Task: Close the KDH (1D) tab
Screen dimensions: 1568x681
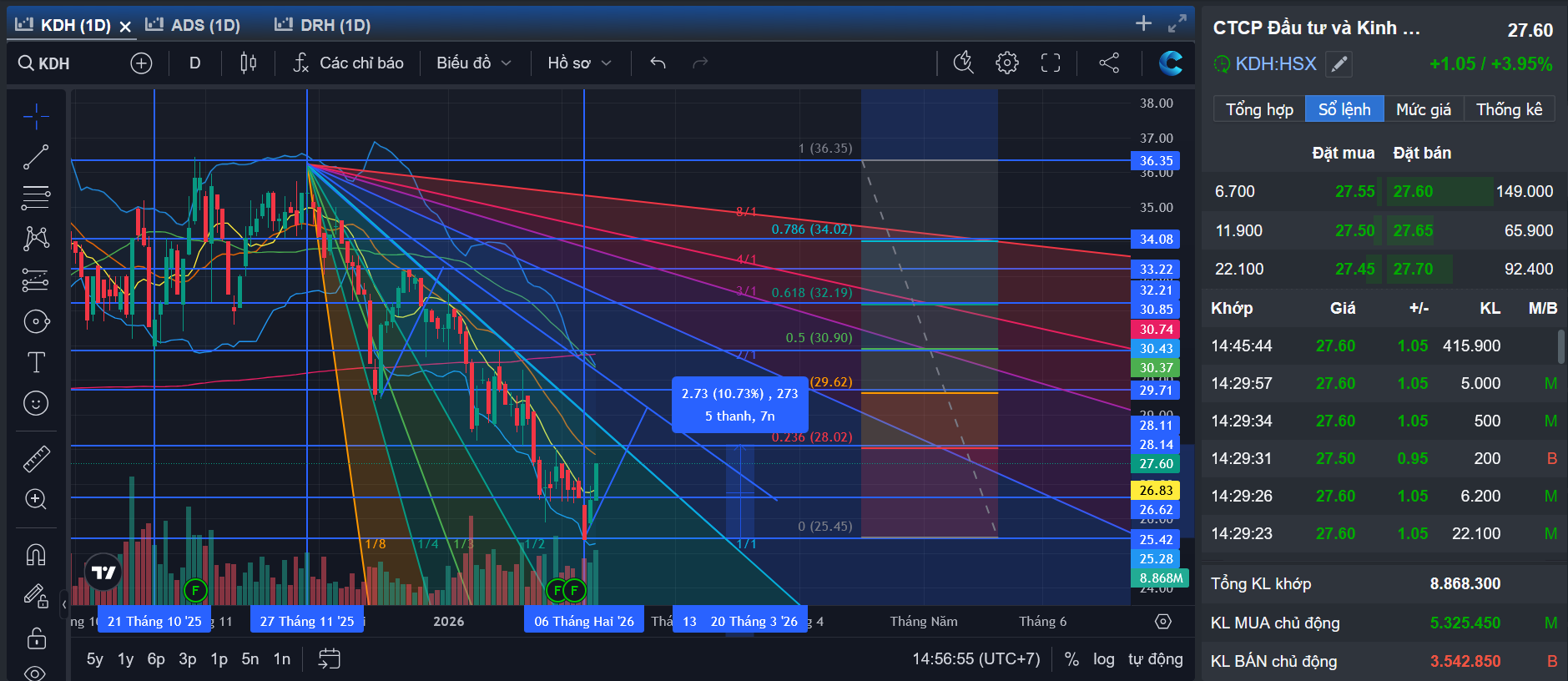Action: [125, 27]
